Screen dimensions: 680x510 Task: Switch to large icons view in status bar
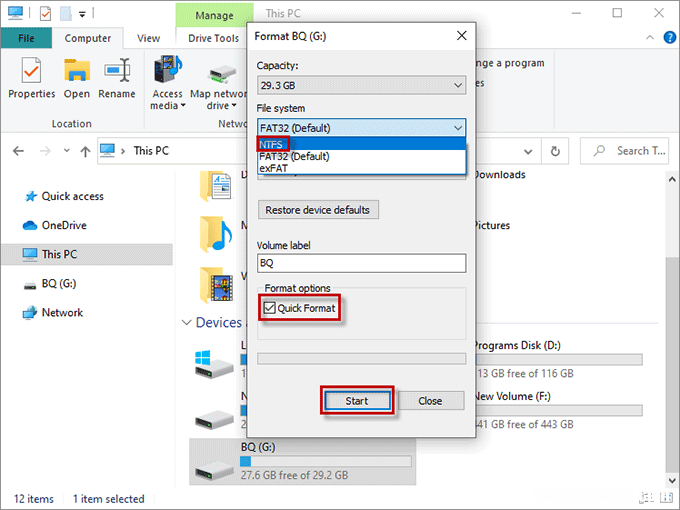(666, 498)
